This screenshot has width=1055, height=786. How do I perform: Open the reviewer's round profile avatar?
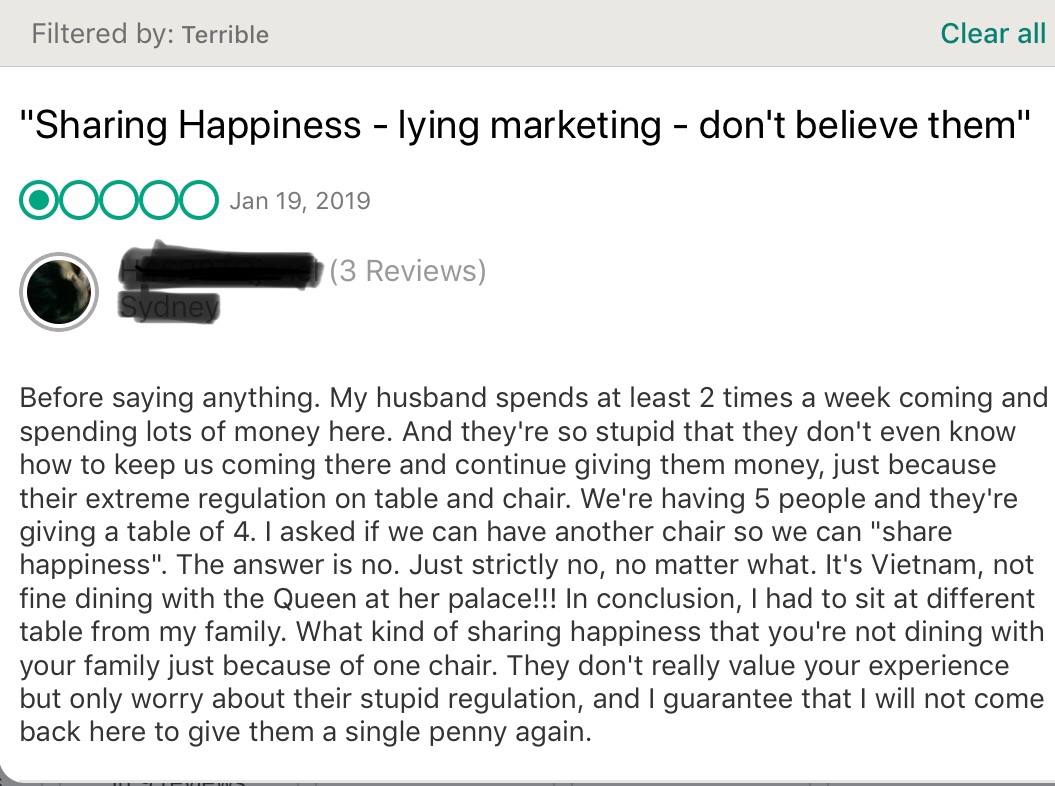(x=59, y=292)
